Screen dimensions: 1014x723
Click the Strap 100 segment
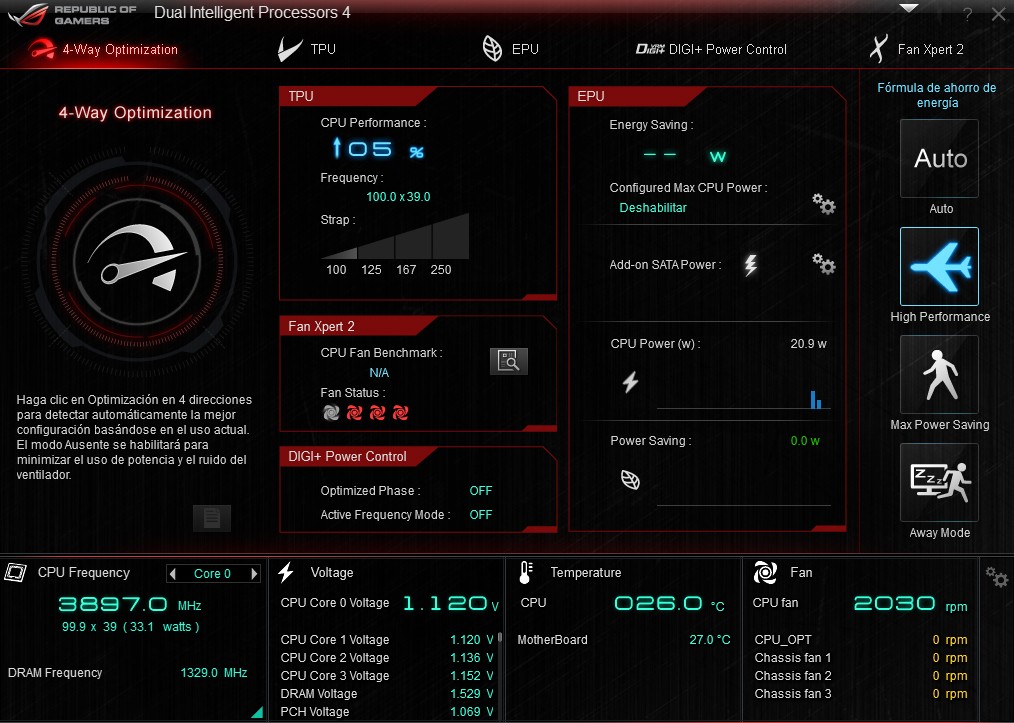(x=338, y=254)
